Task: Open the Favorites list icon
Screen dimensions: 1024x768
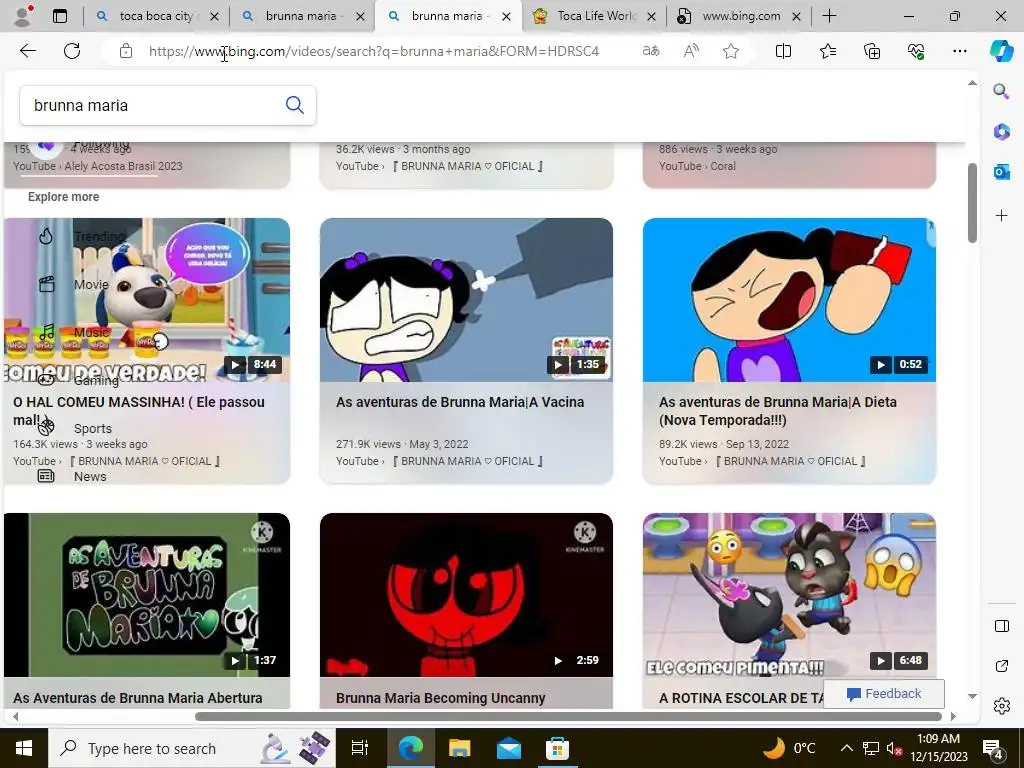Action: point(827,51)
